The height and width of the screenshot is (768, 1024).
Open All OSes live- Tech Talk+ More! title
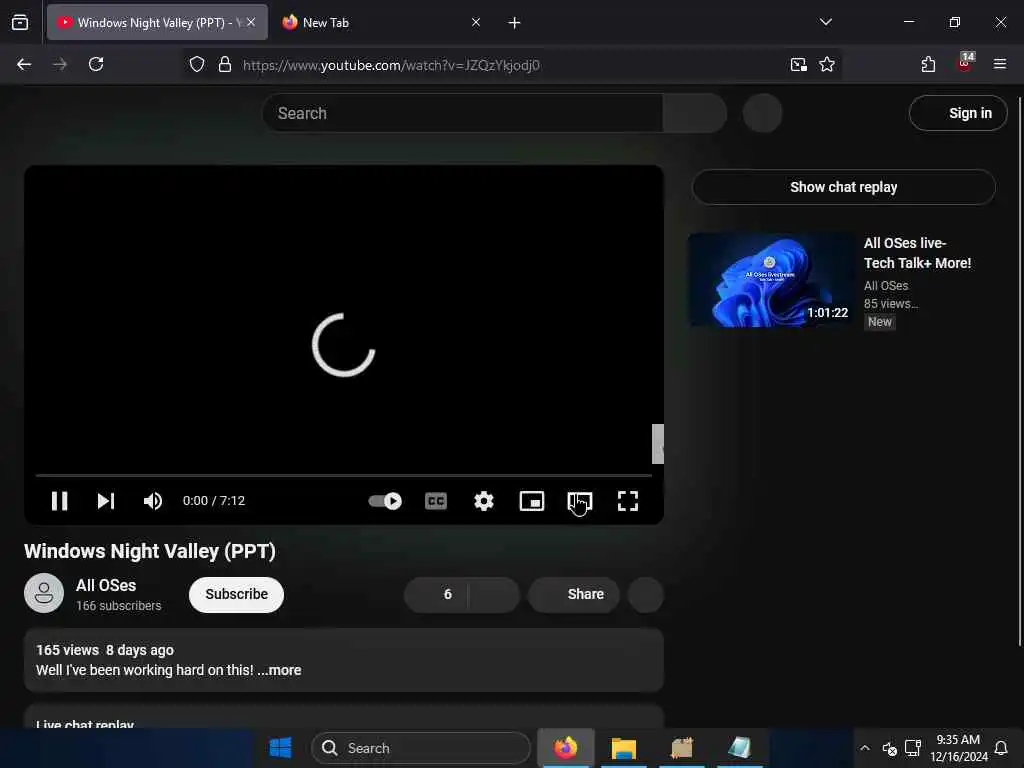click(917, 253)
